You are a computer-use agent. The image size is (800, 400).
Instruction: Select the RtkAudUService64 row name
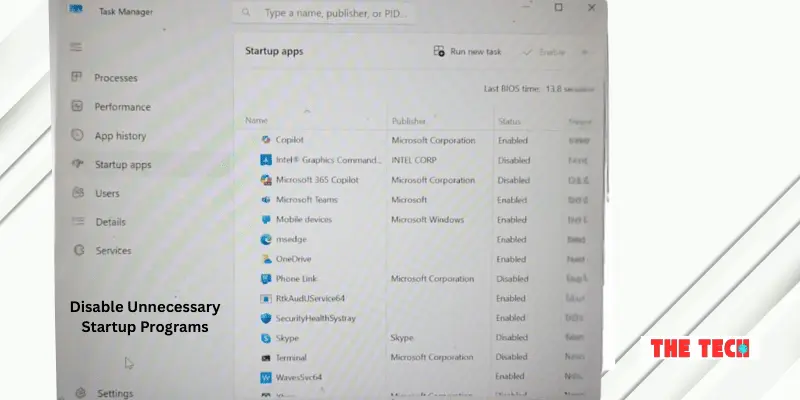coord(310,298)
